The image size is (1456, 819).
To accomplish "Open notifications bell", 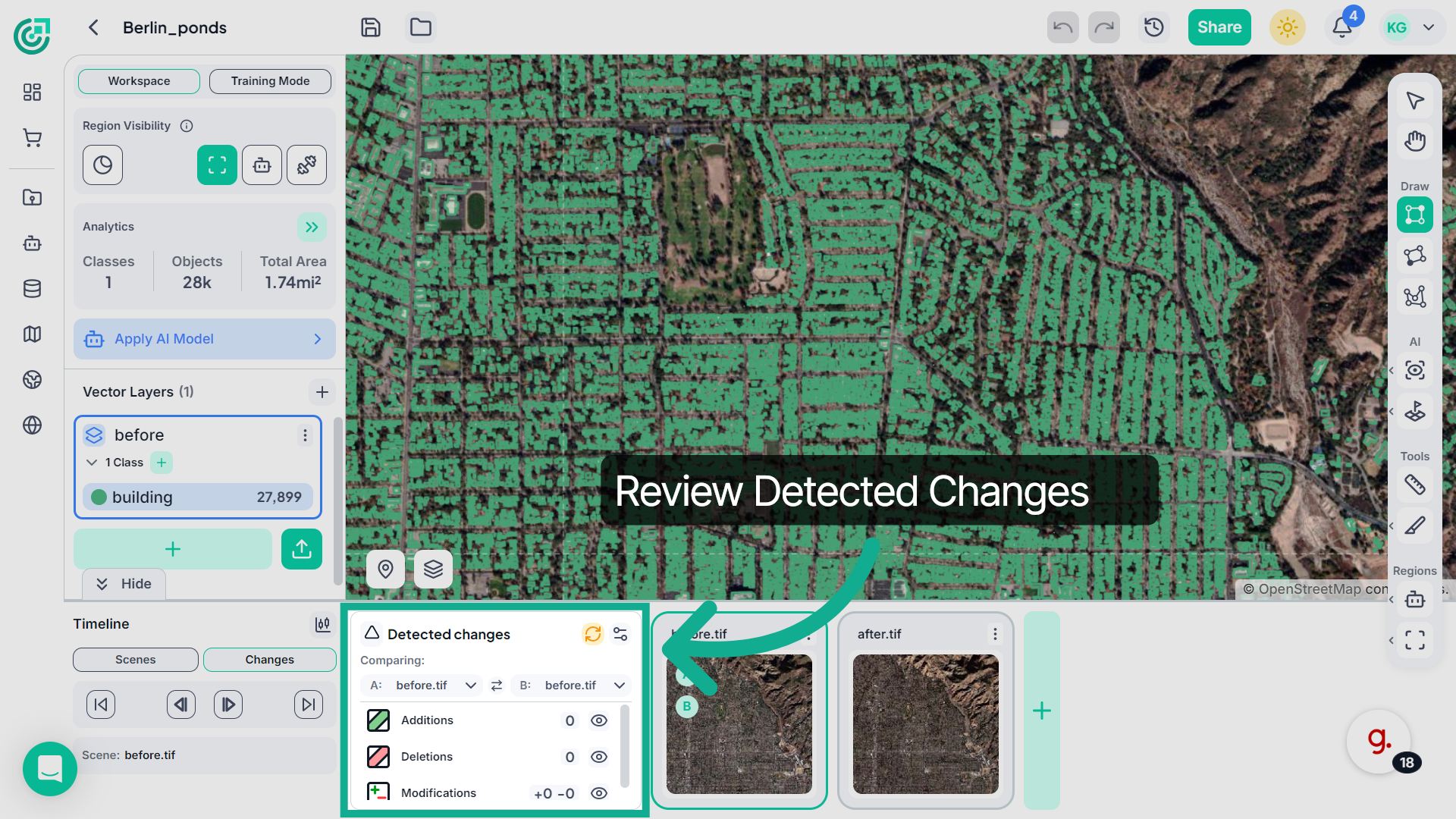I will pyautogui.click(x=1342, y=27).
